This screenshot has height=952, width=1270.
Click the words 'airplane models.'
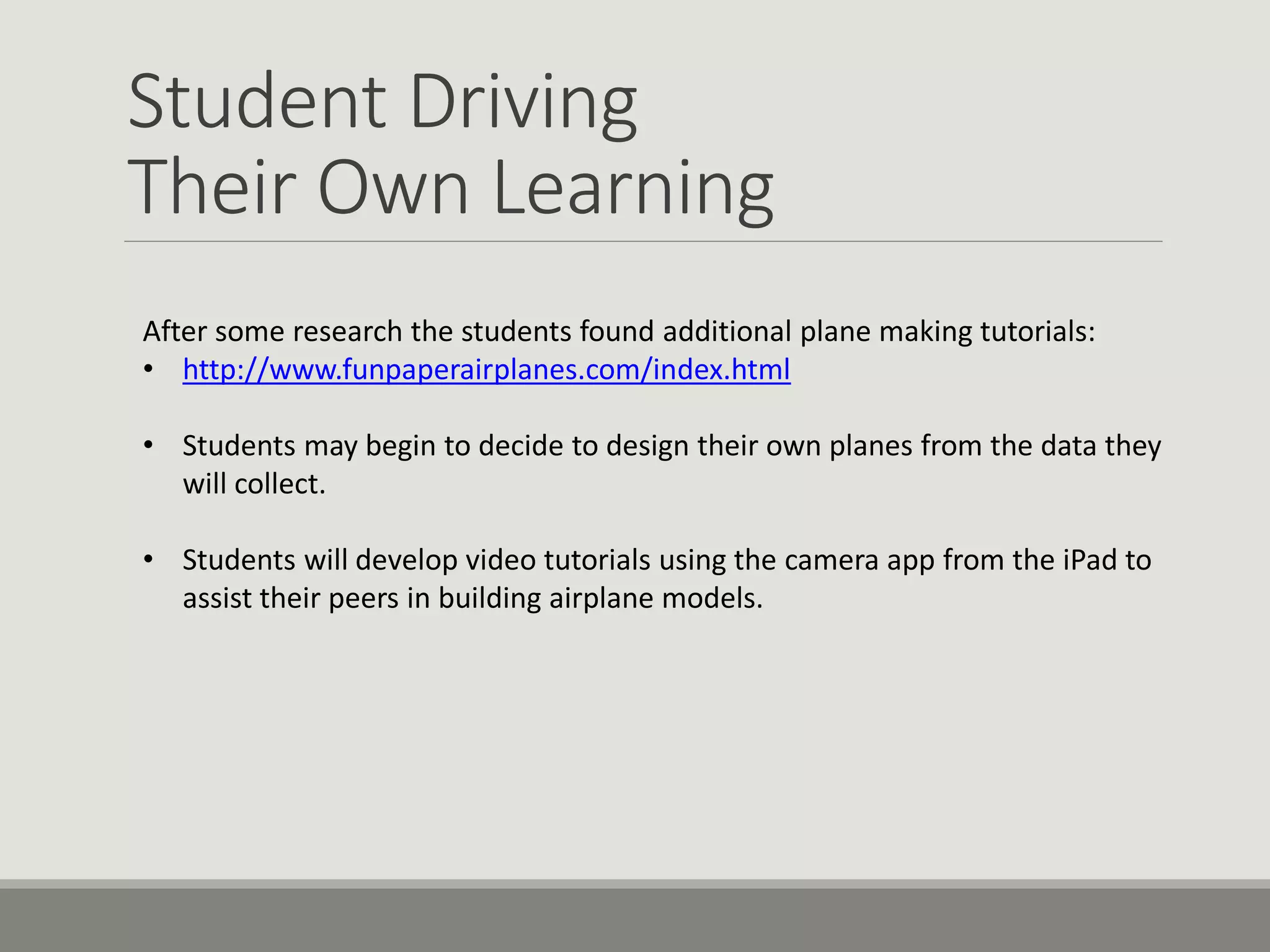pos(655,599)
